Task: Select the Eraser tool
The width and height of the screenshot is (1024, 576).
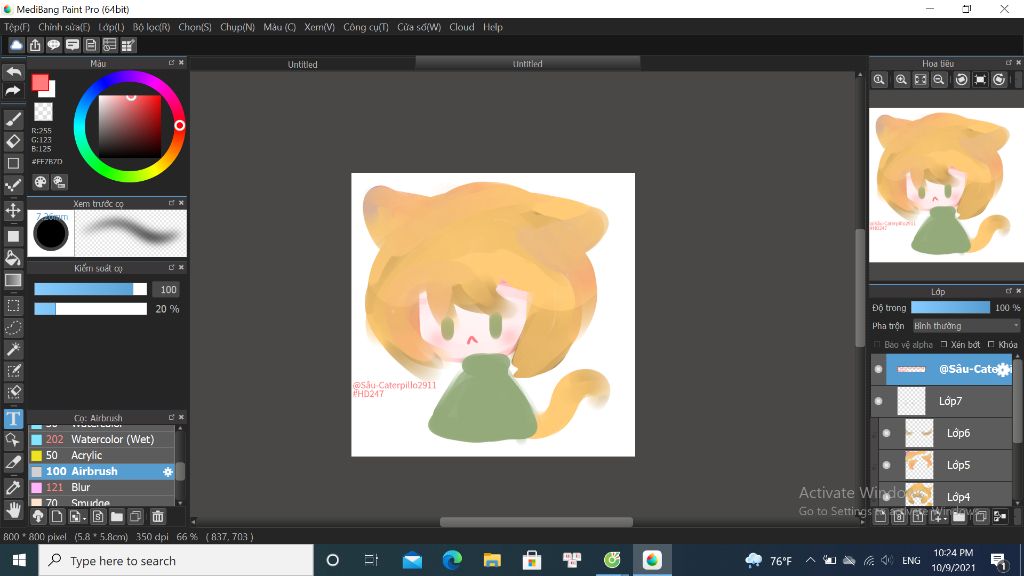Action: [13, 141]
